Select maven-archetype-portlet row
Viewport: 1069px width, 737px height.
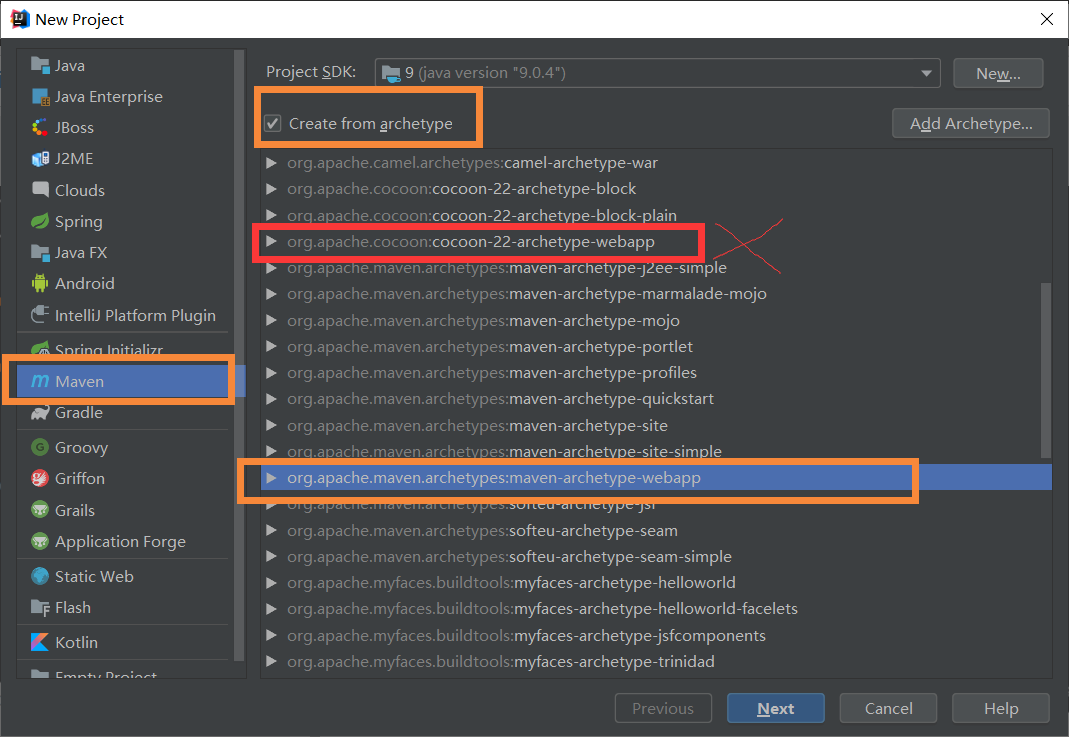click(x=656, y=346)
